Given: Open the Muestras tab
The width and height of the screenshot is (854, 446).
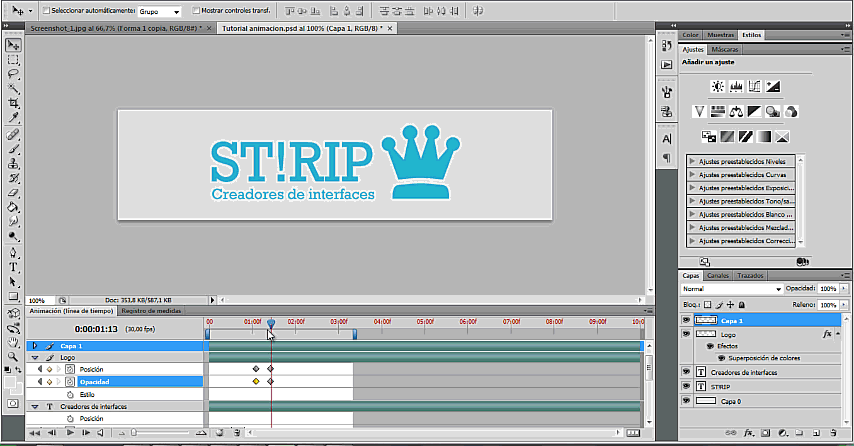Looking at the screenshot, I should 721,35.
